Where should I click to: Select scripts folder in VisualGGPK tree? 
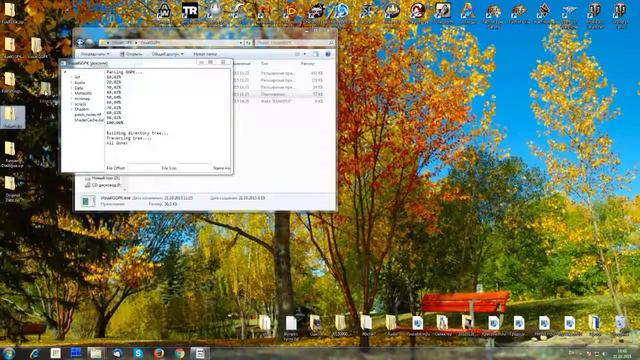click(x=80, y=104)
